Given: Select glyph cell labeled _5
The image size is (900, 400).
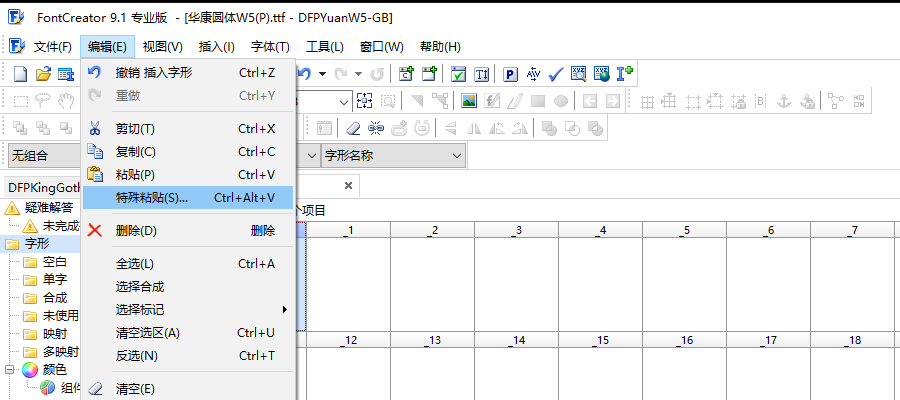Looking at the screenshot, I should click(x=685, y=277).
